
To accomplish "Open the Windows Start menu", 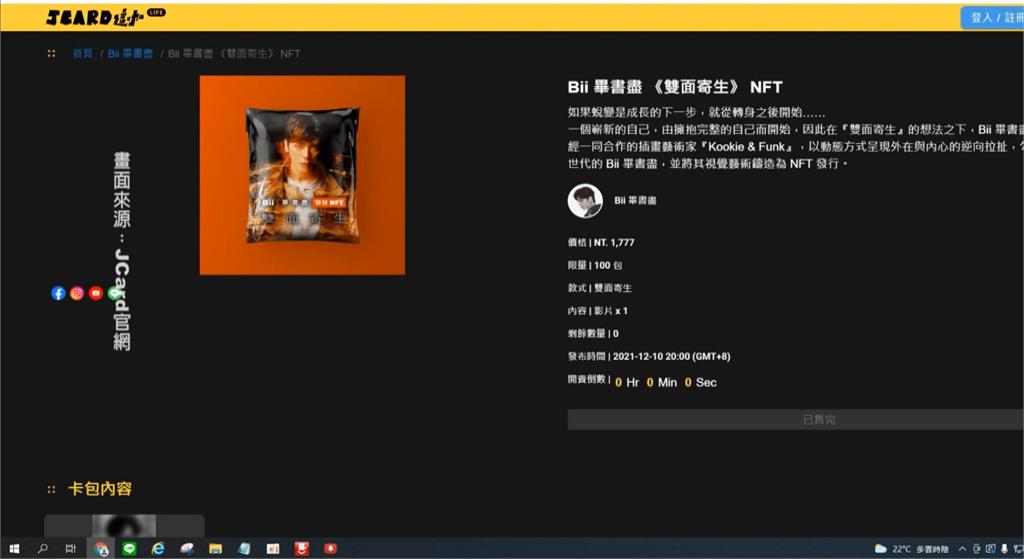I will click(14, 549).
